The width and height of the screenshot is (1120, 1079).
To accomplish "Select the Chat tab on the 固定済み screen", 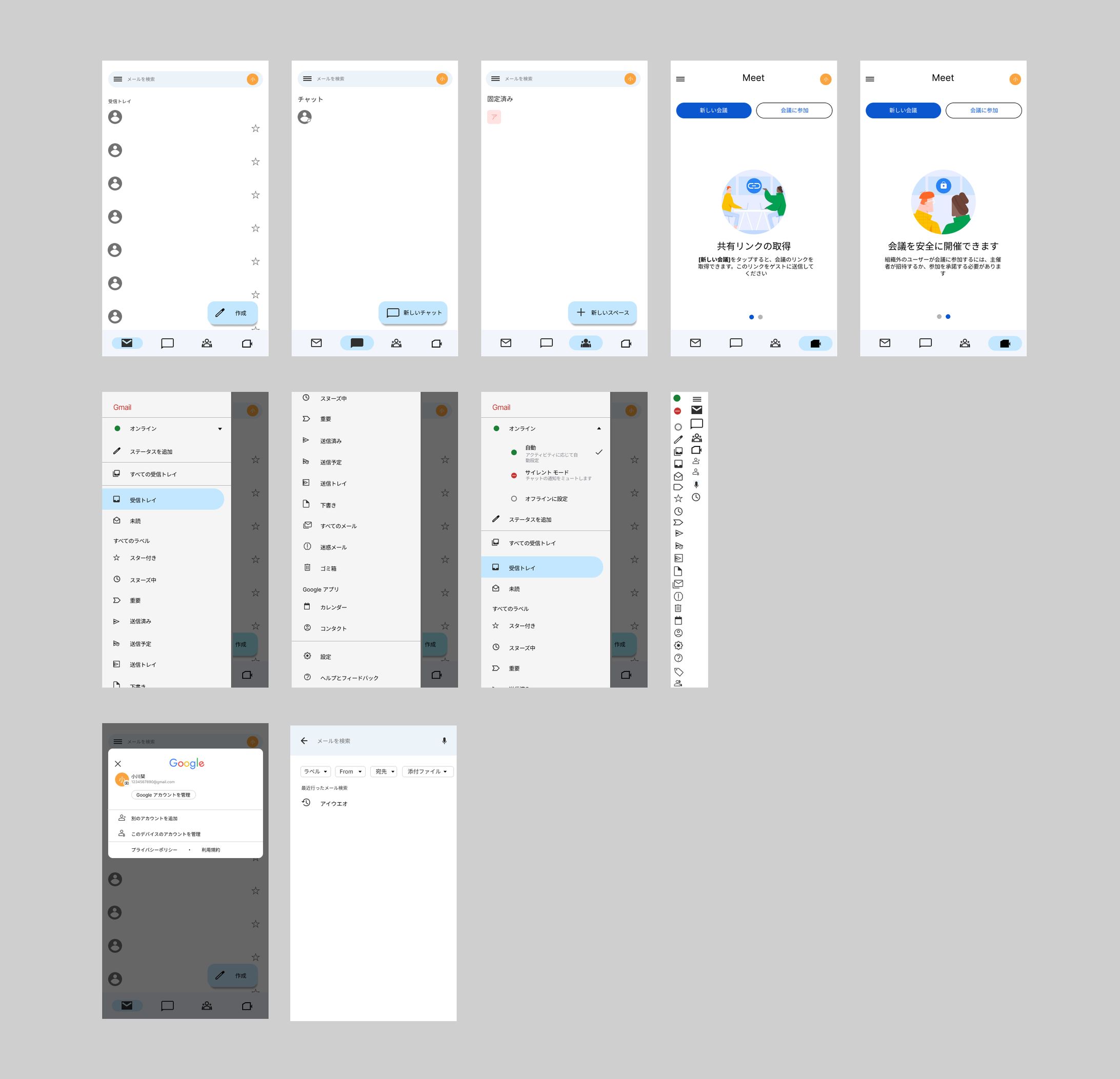I will (546, 343).
